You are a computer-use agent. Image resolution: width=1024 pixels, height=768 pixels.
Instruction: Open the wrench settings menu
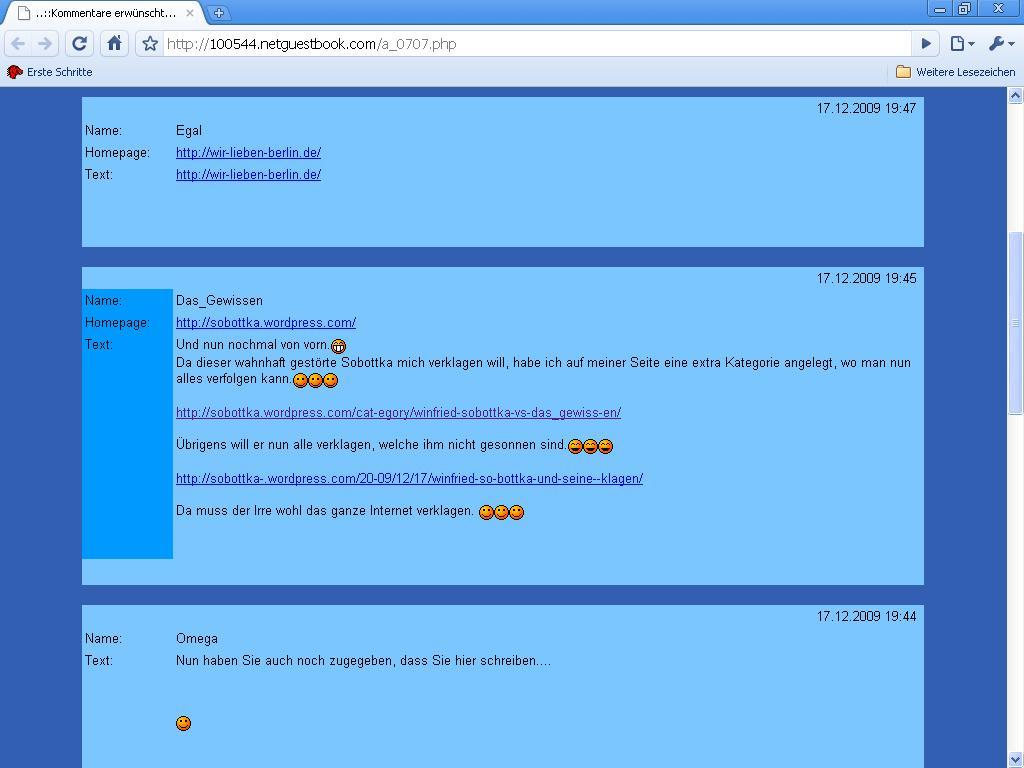click(x=1001, y=44)
